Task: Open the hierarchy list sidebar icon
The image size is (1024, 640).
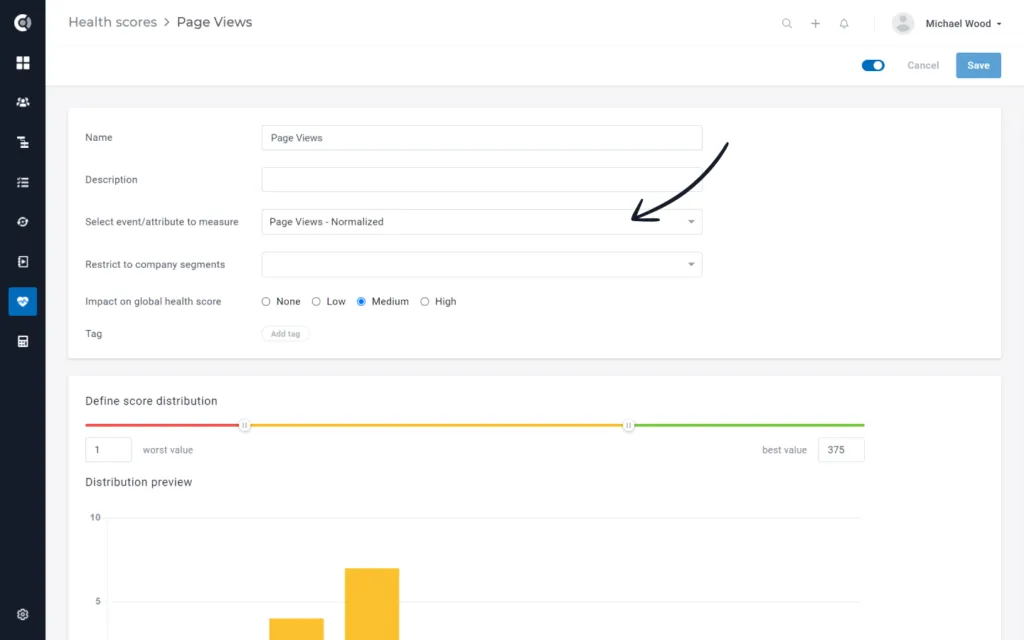Action: click(23, 142)
